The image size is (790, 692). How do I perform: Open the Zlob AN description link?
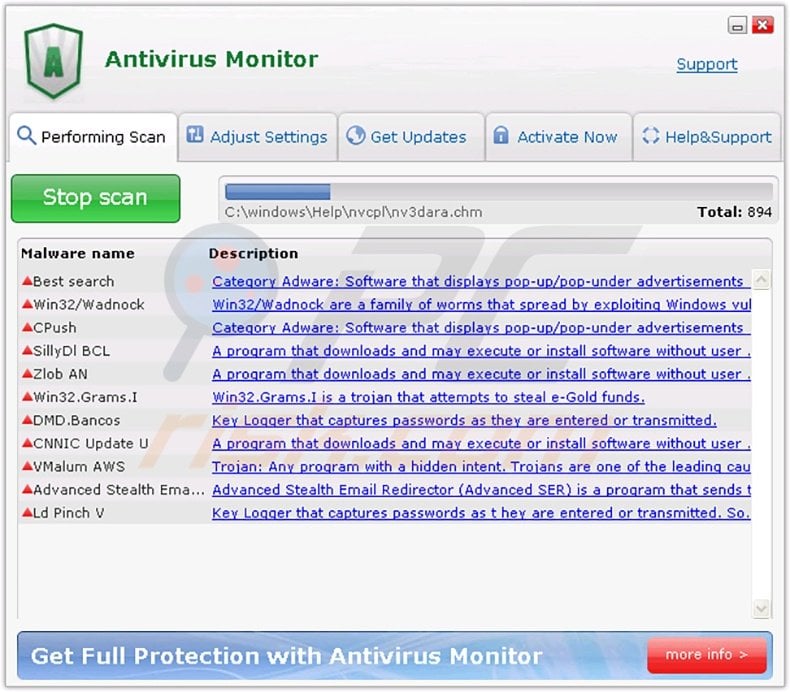[x=481, y=374]
